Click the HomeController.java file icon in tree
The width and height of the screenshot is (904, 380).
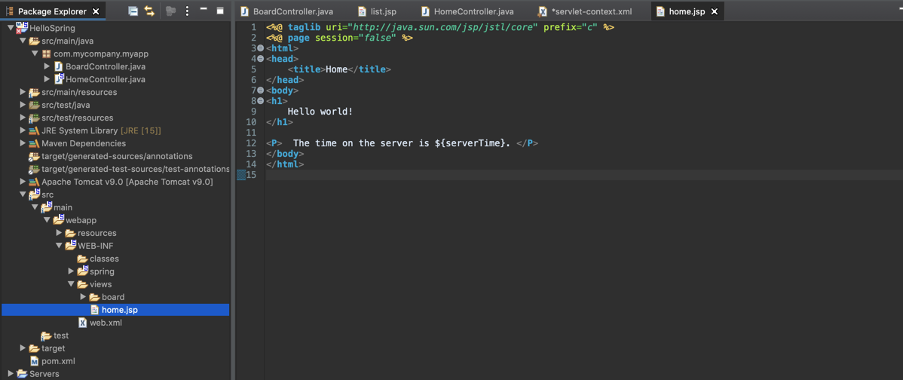(x=58, y=79)
